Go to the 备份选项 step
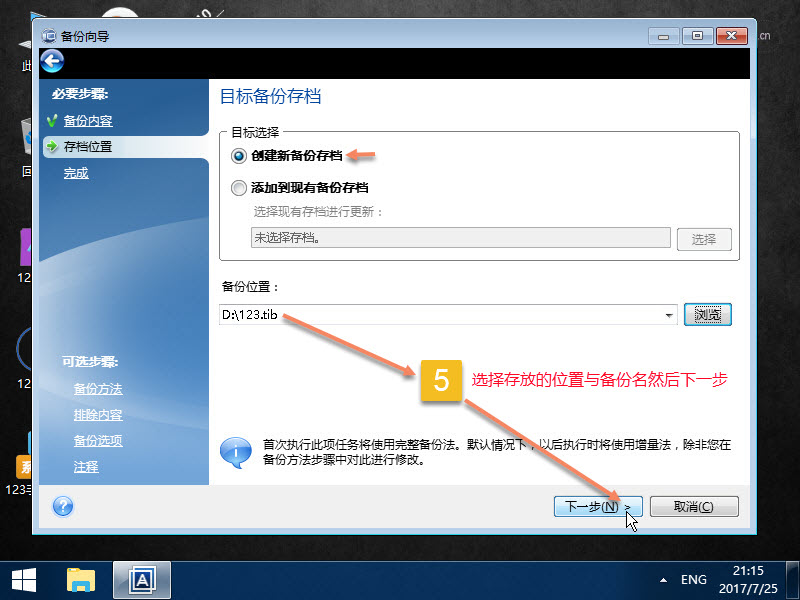Image resolution: width=800 pixels, height=600 pixels. pyautogui.click(x=97, y=440)
